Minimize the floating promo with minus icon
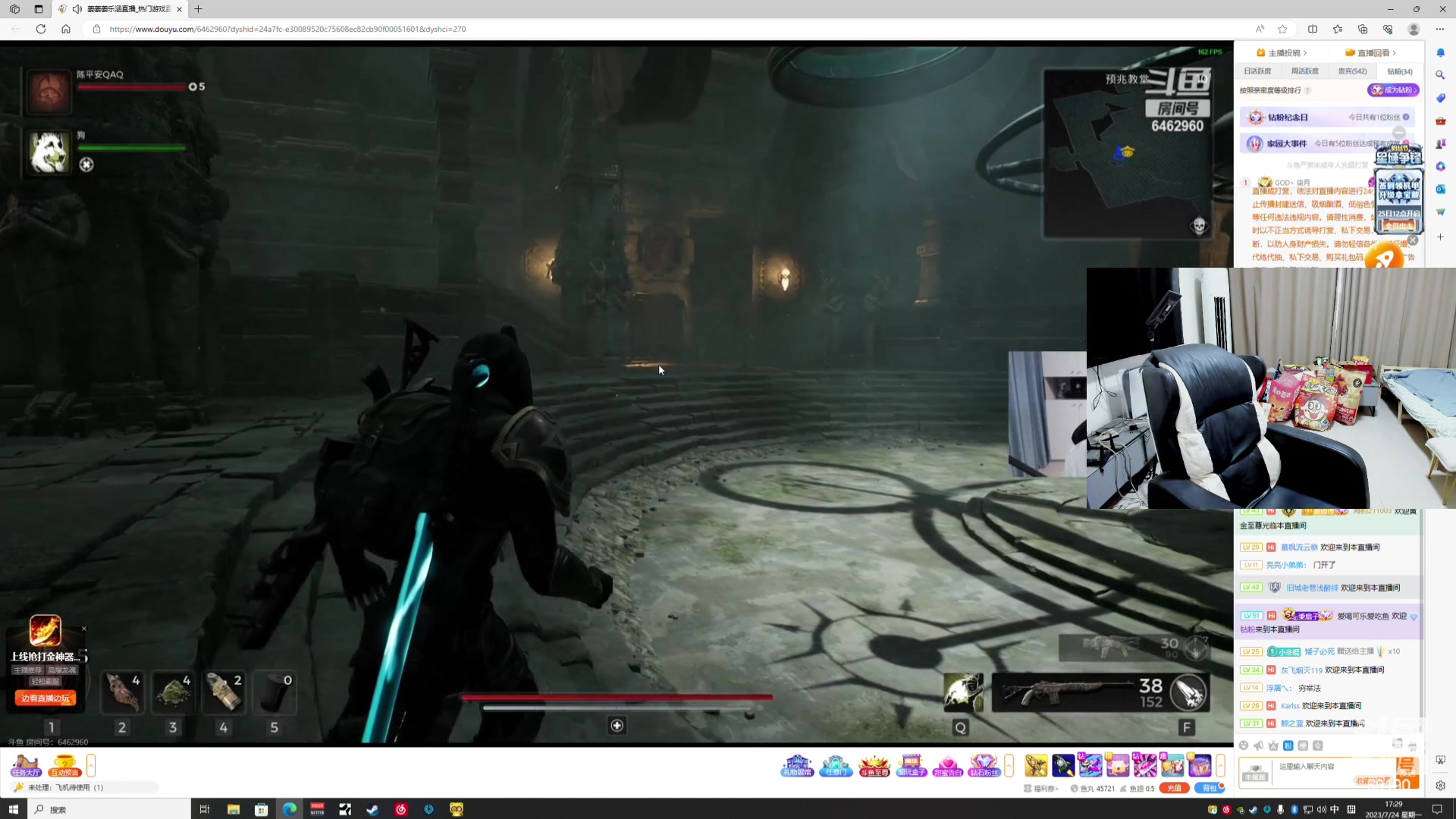This screenshot has height=819, width=1456. pyautogui.click(x=1399, y=132)
